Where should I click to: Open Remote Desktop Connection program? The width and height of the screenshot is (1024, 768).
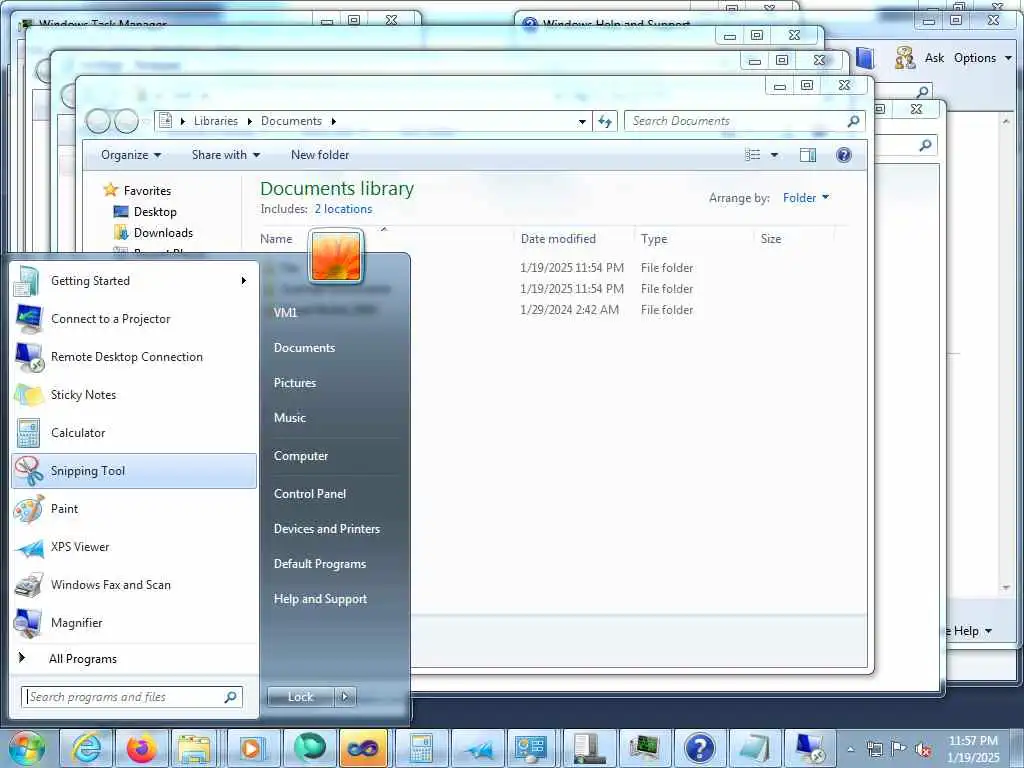coord(134,357)
